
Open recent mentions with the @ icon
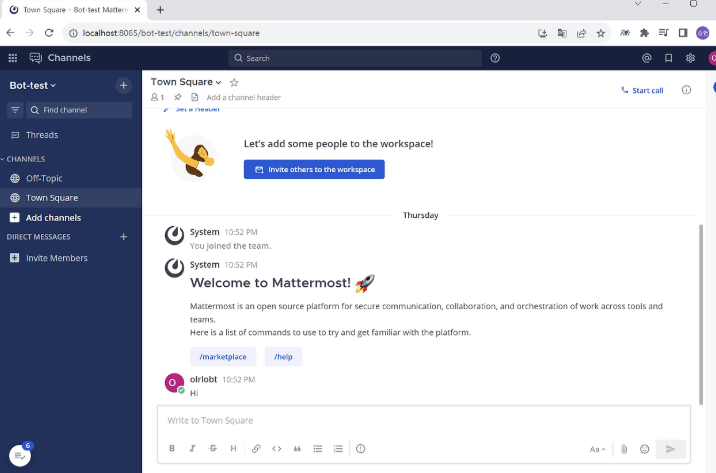647,58
